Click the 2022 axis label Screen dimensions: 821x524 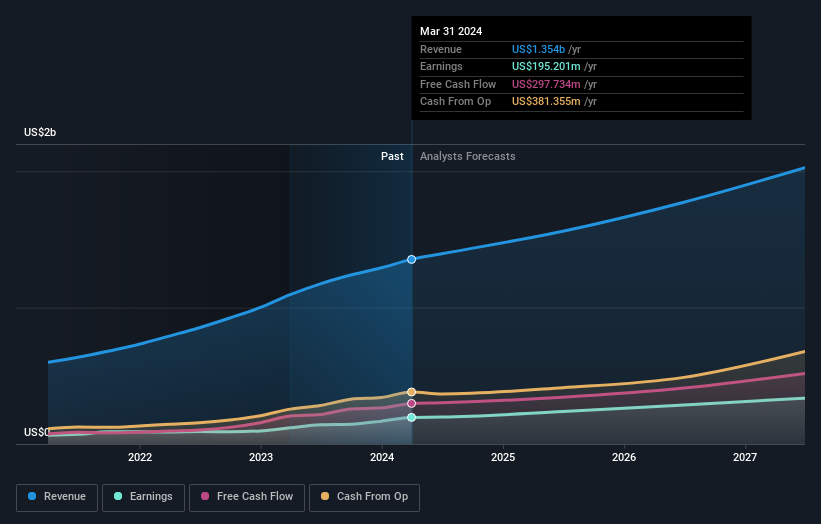click(140, 457)
